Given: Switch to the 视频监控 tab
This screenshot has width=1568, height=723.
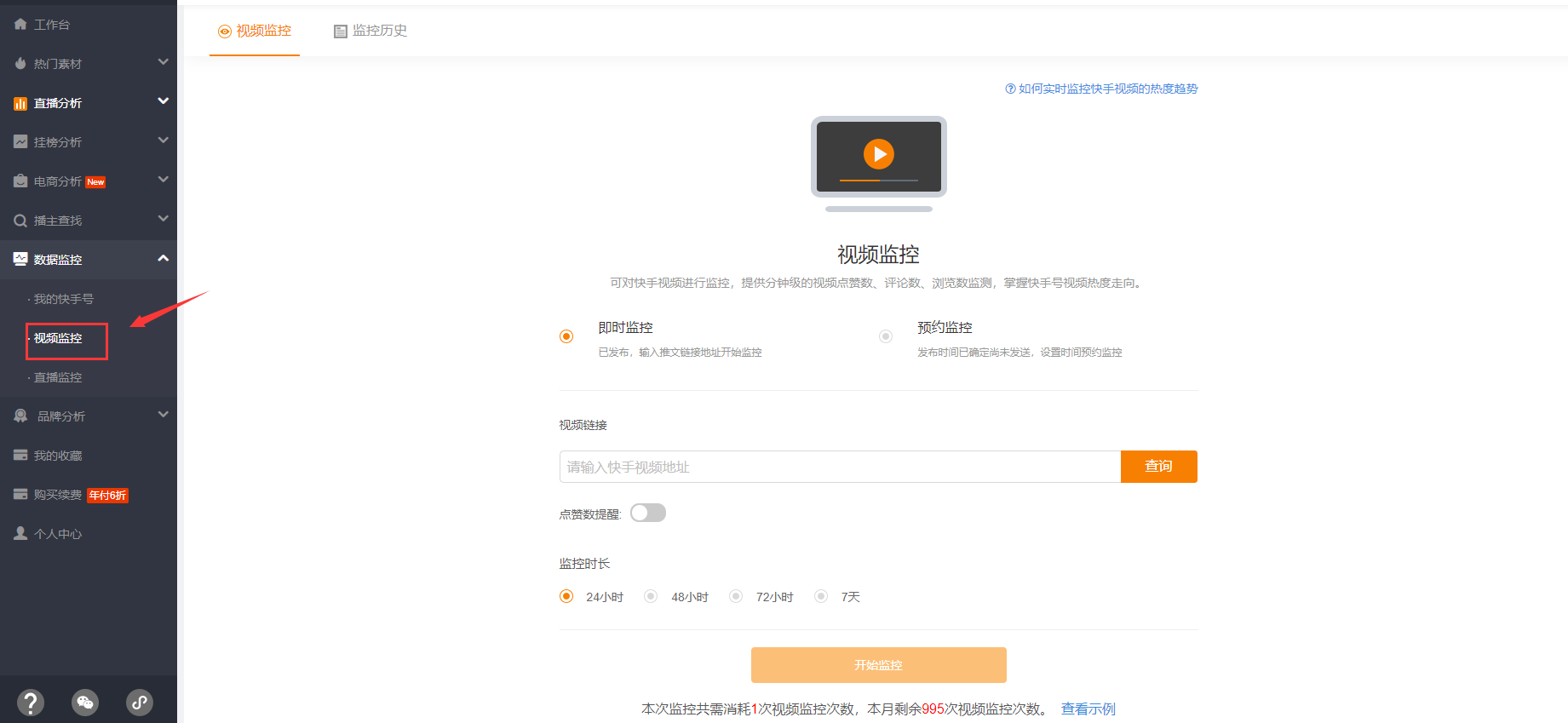Looking at the screenshot, I should (x=255, y=31).
